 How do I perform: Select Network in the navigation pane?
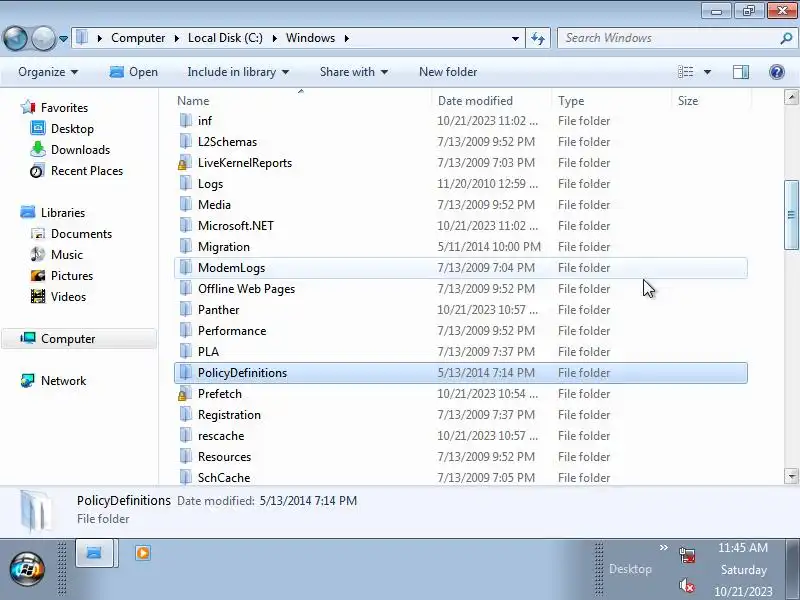pos(63,381)
